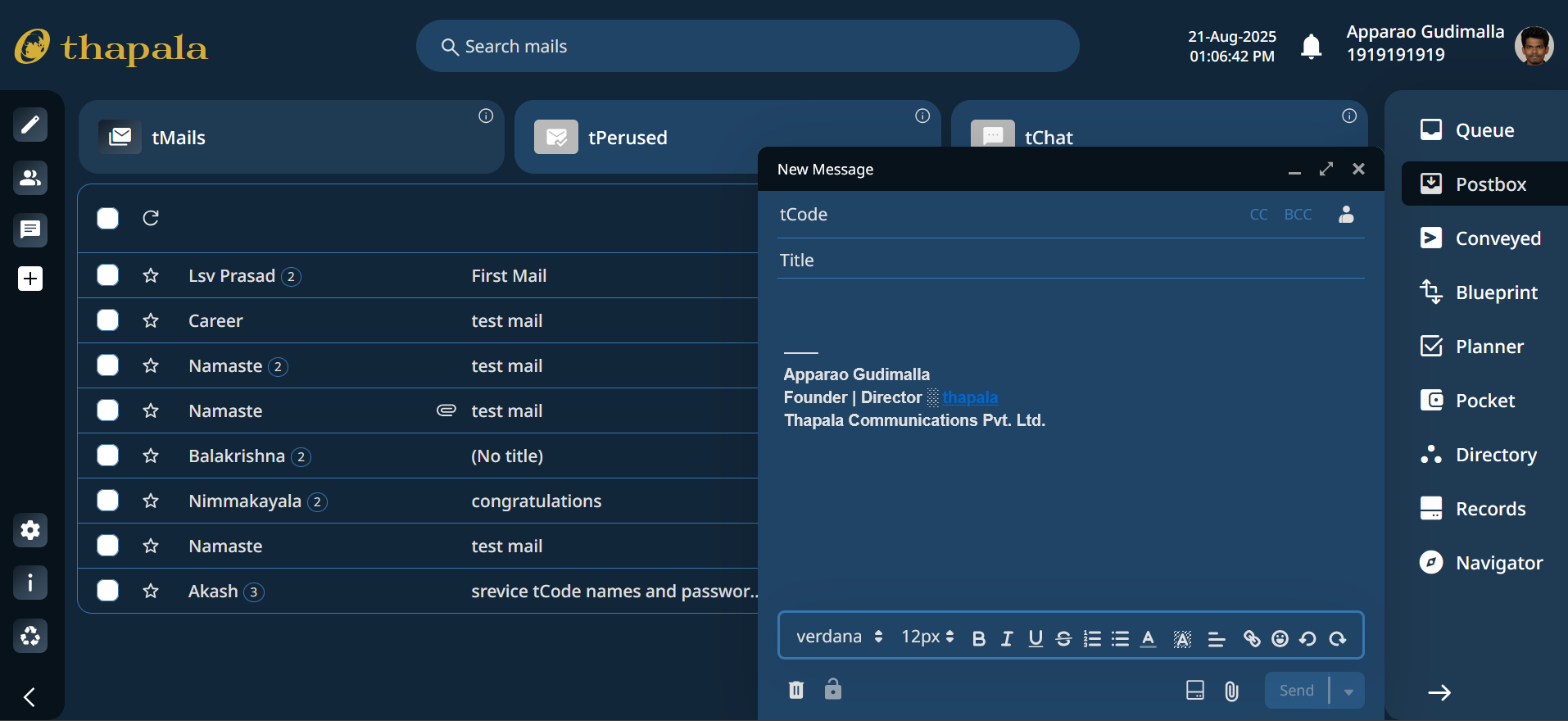Open the tMails tab

292,137
